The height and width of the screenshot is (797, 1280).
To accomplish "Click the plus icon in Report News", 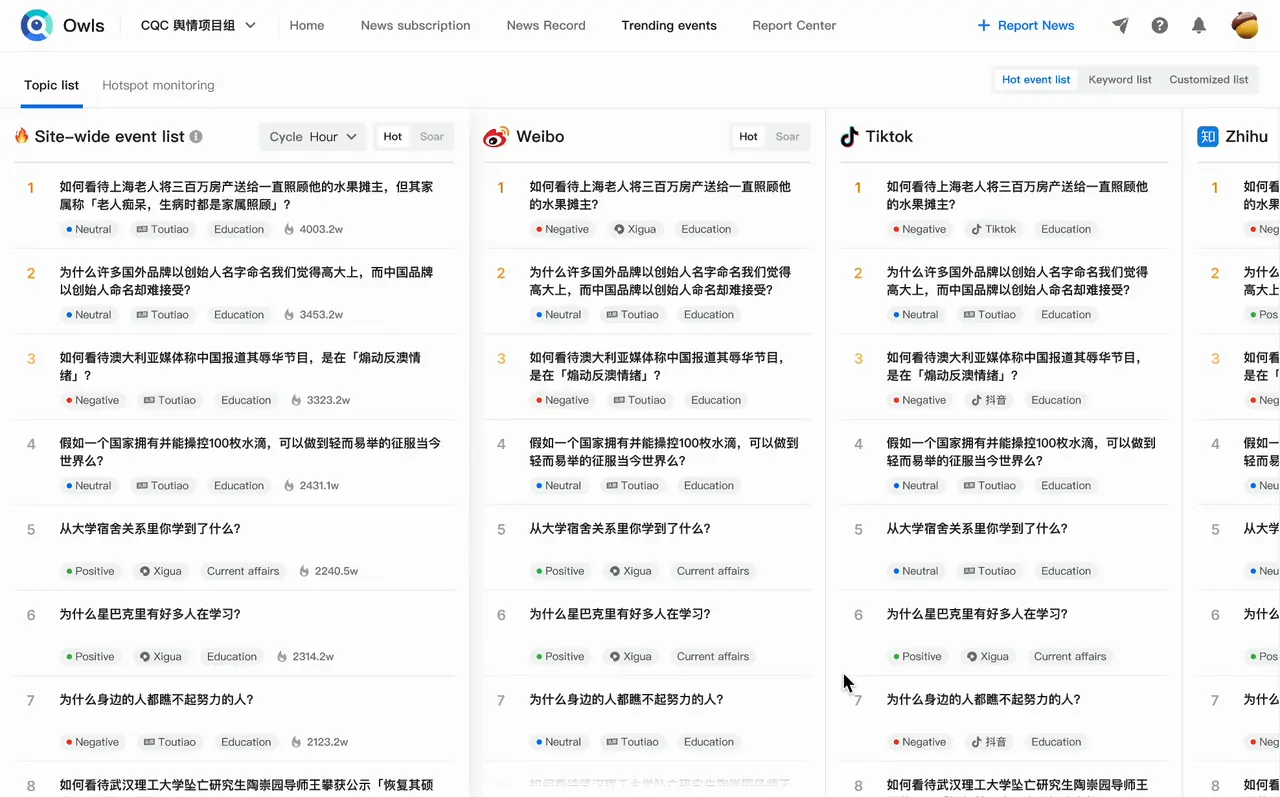I will pos(983,25).
